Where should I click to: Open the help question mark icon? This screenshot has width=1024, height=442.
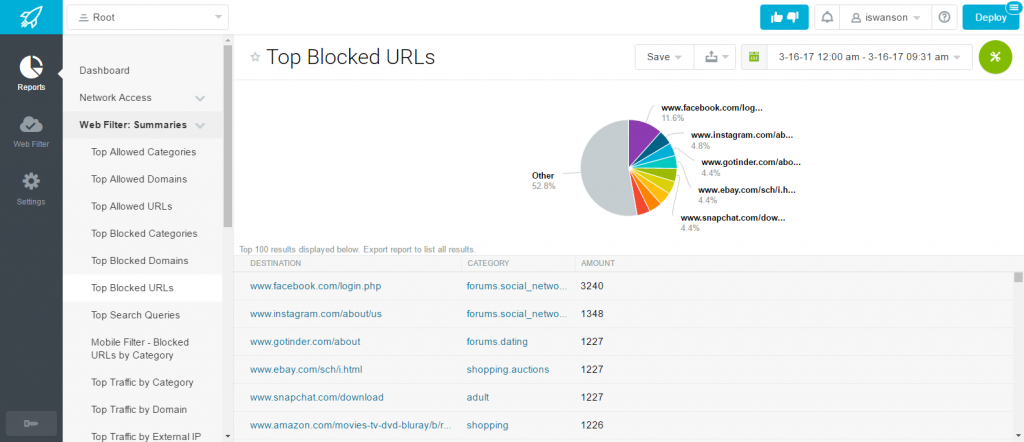tap(944, 18)
